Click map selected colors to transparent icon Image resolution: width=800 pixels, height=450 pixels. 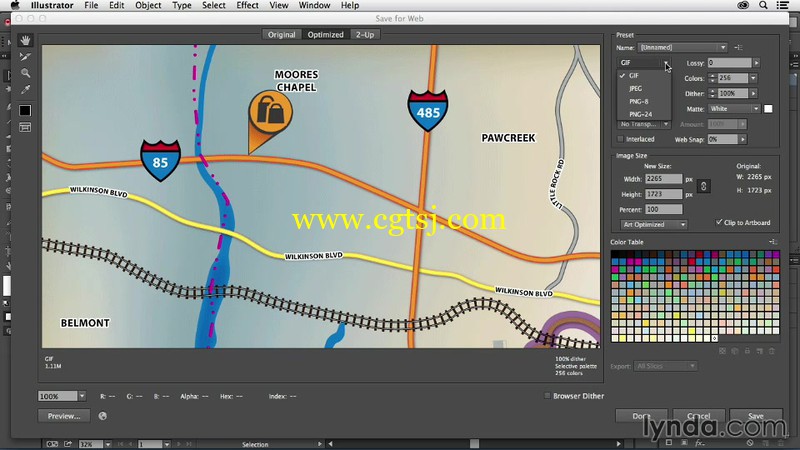click(722, 351)
